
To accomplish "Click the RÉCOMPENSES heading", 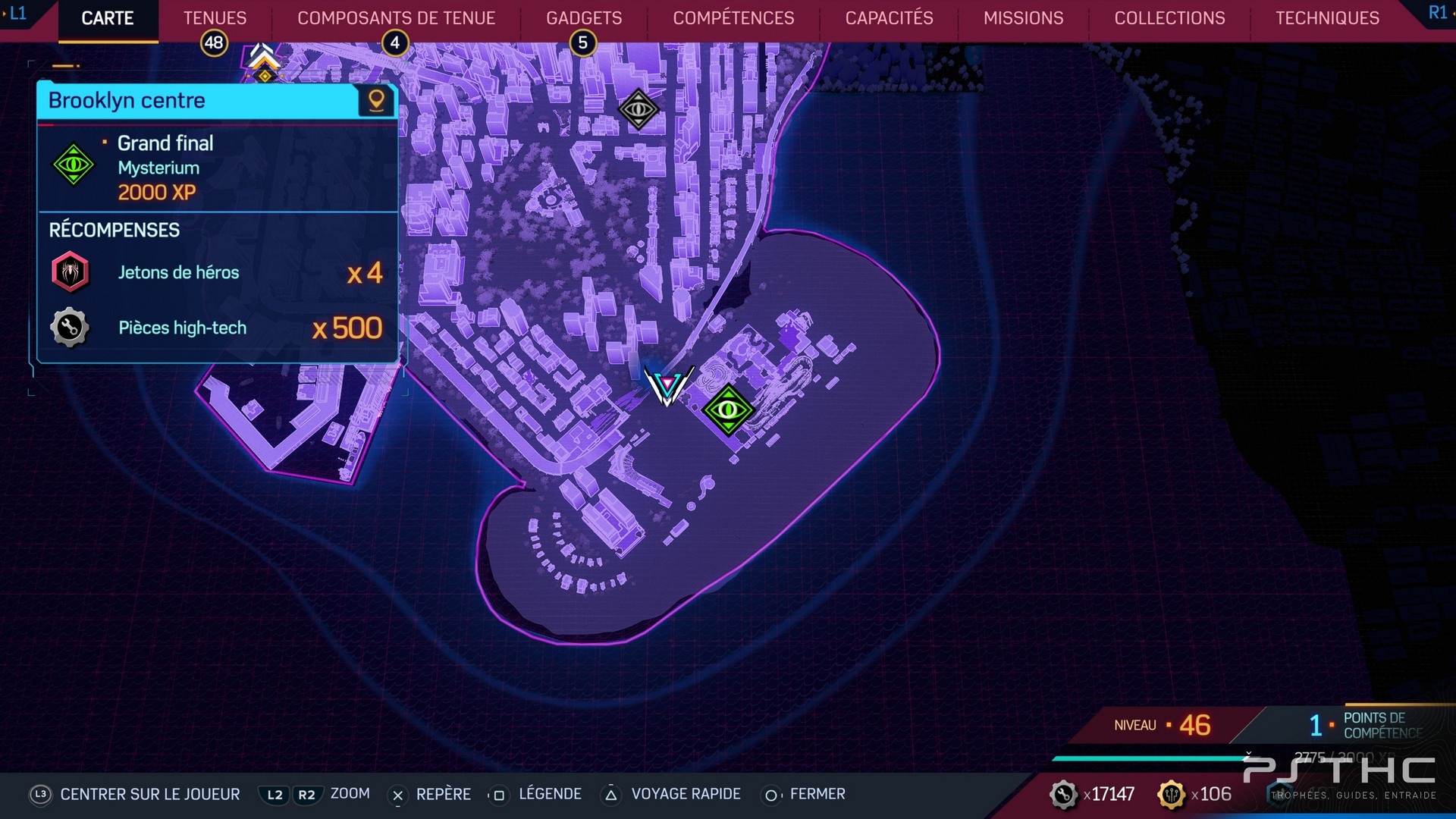I will (115, 230).
